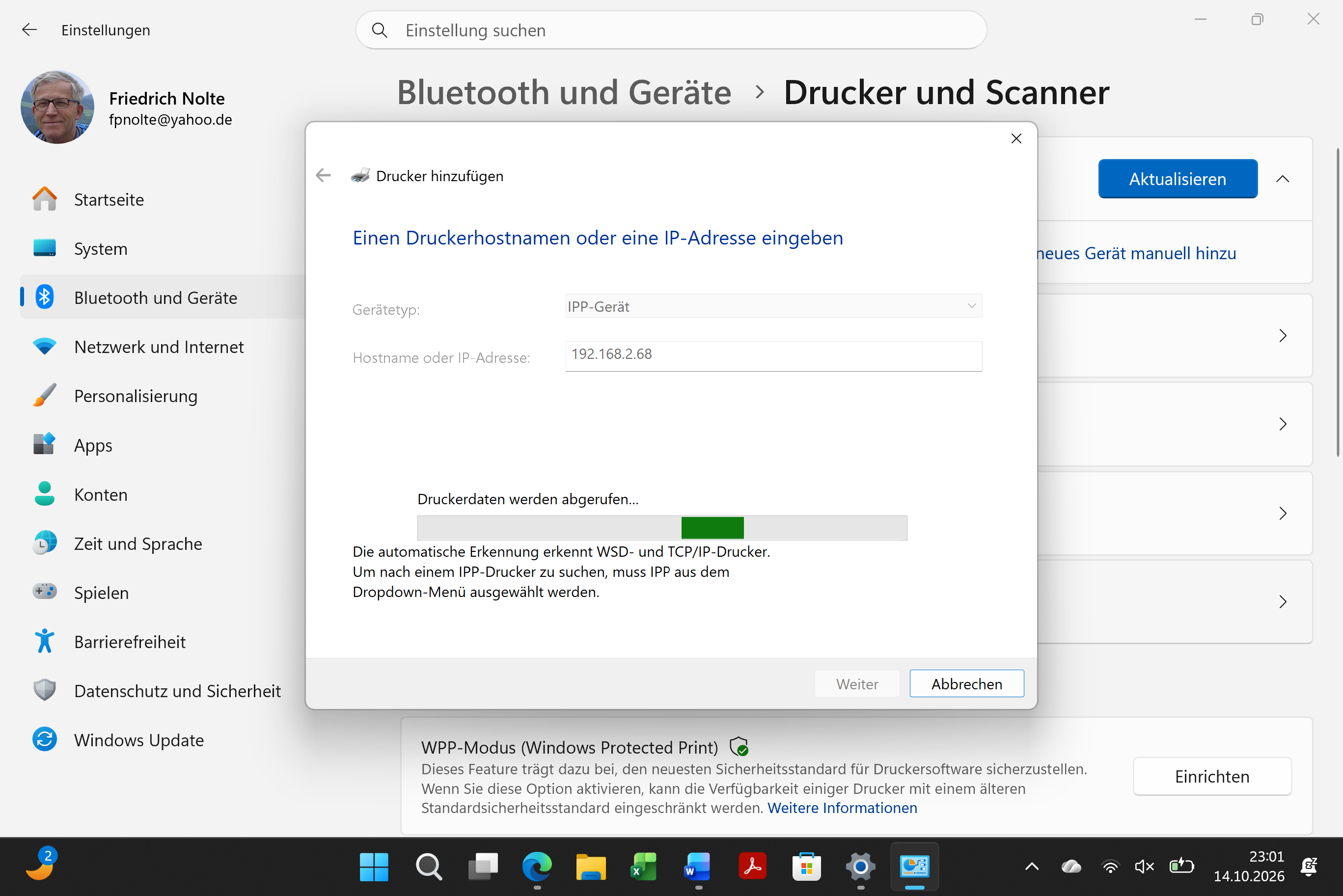The height and width of the screenshot is (896, 1343).
Task: Click the Konten person icon
Action: 45,494
